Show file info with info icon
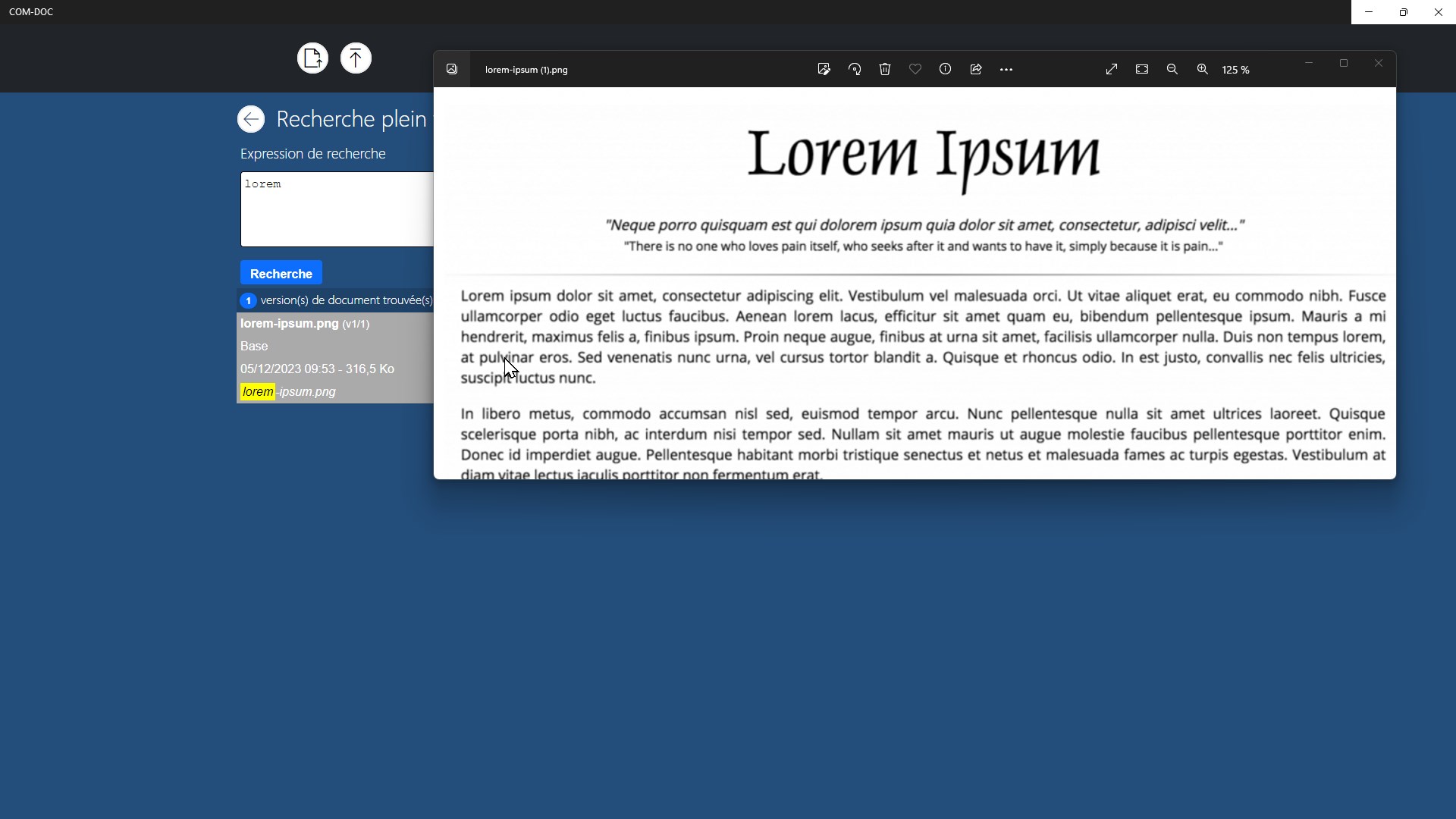 tap(946, 69)
